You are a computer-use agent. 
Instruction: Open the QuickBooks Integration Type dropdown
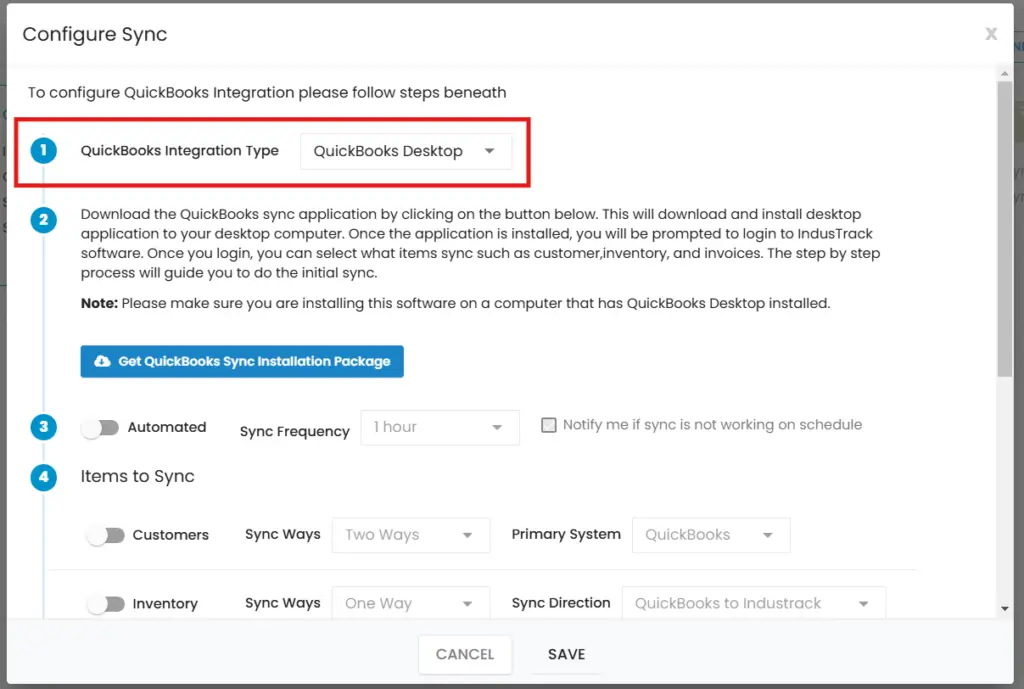pyautogui.click(x=406, y=151)
